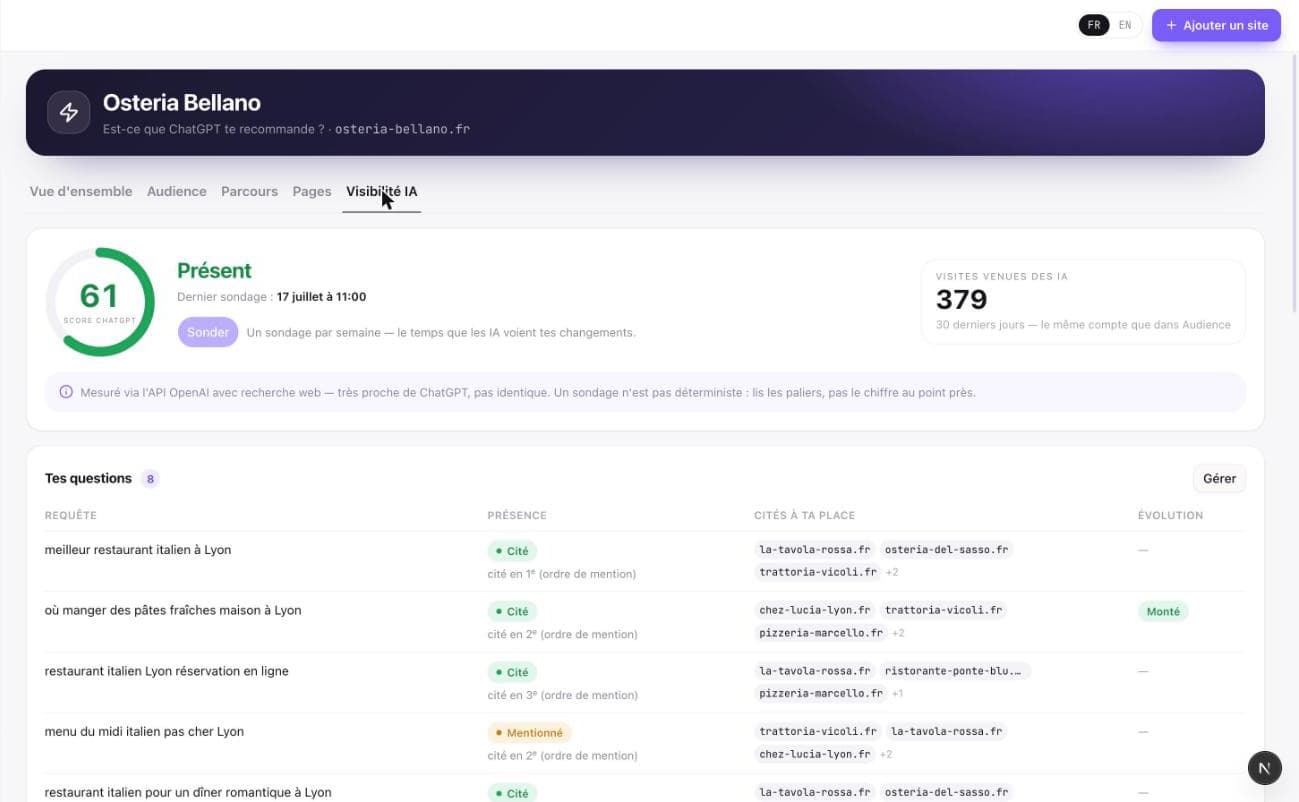Go to the Audience tab
This screenshot has width=1299, height=802.
[177, 191]
